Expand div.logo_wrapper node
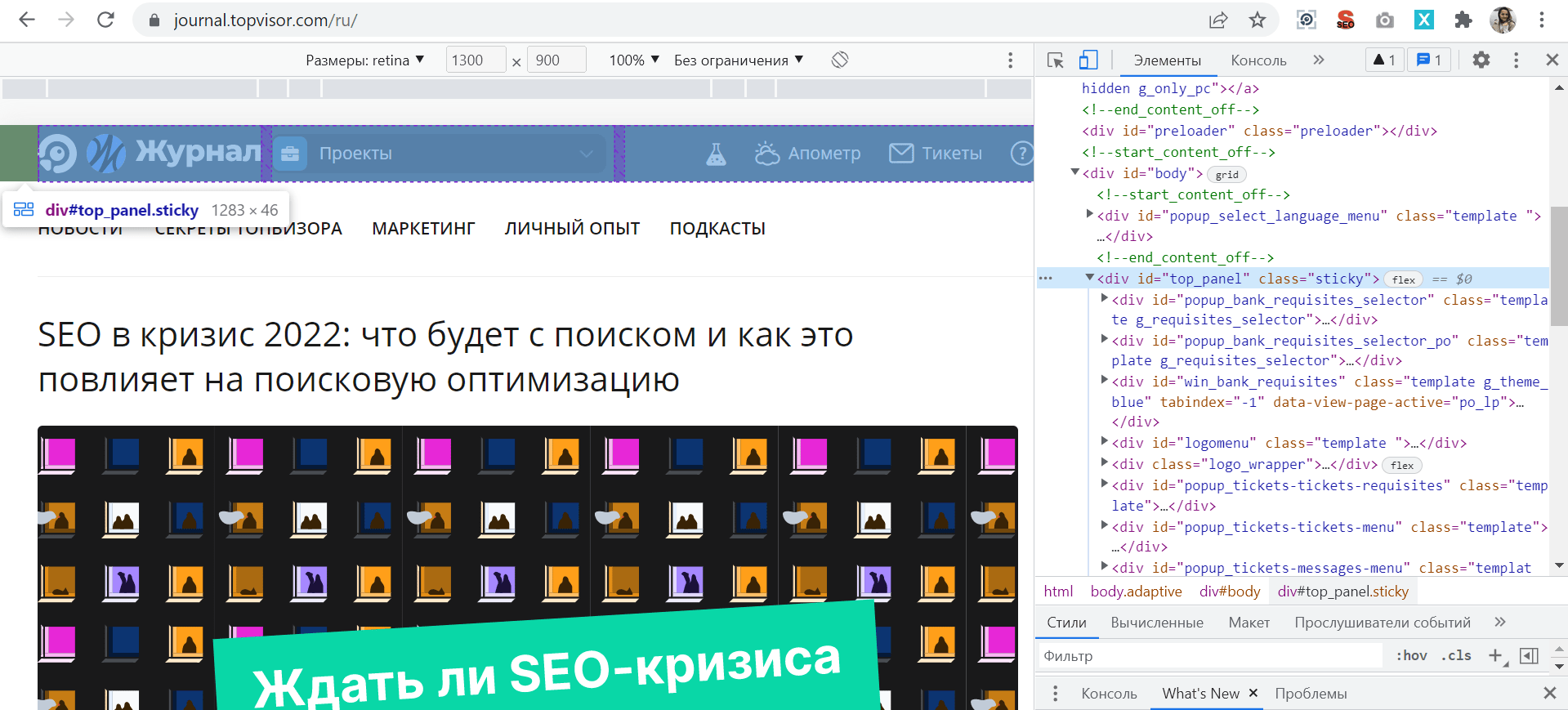The image size is (1568, 710). [x=1105, y=463]
